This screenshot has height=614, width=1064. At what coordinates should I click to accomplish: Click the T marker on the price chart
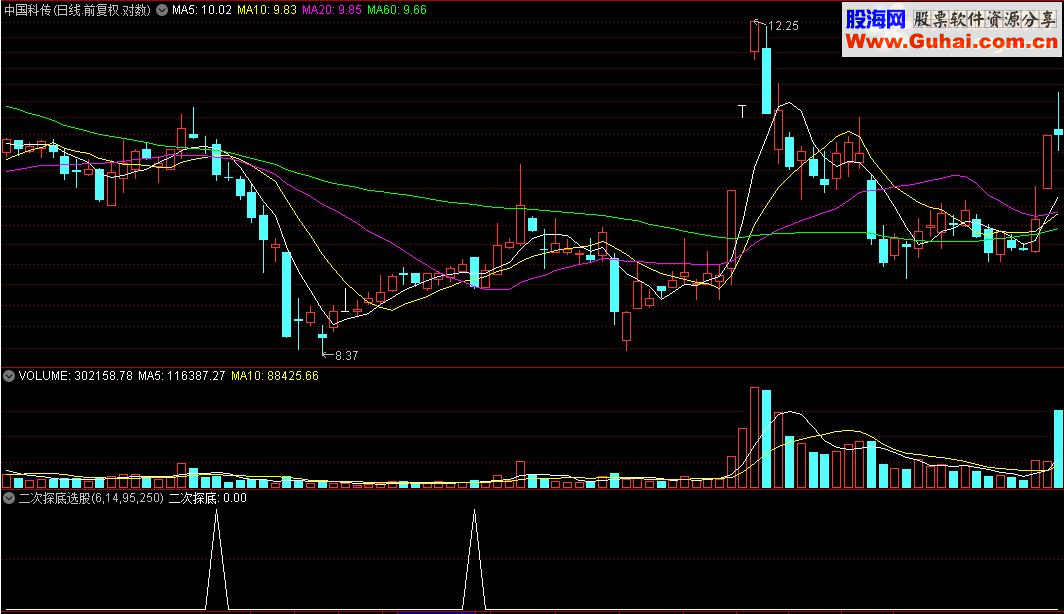[742, 111]
